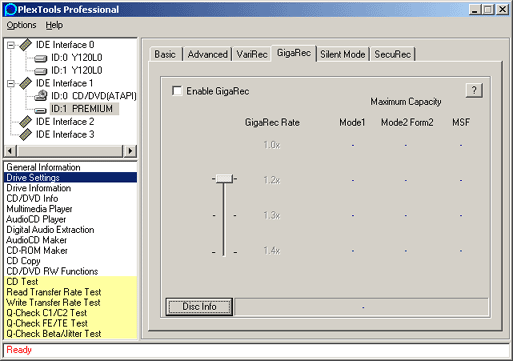Image resolution: width=513 pixels, height=361 pixels.
Task: Open CD Test in the yellow list
Action: tap(70, 282)
